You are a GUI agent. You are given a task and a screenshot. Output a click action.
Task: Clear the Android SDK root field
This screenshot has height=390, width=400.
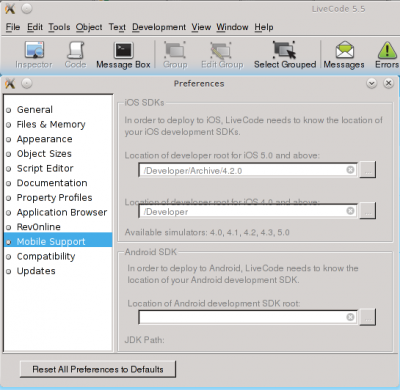[x=350, y=317]
